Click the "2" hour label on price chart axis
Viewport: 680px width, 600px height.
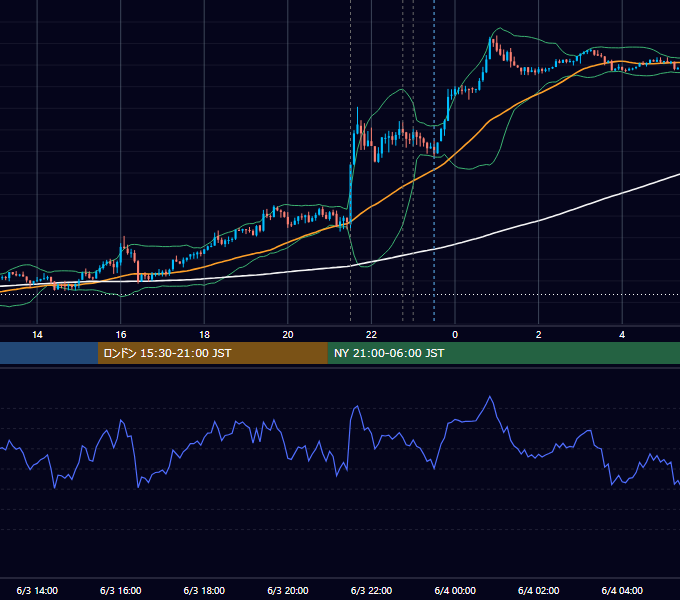pos(539,335)
